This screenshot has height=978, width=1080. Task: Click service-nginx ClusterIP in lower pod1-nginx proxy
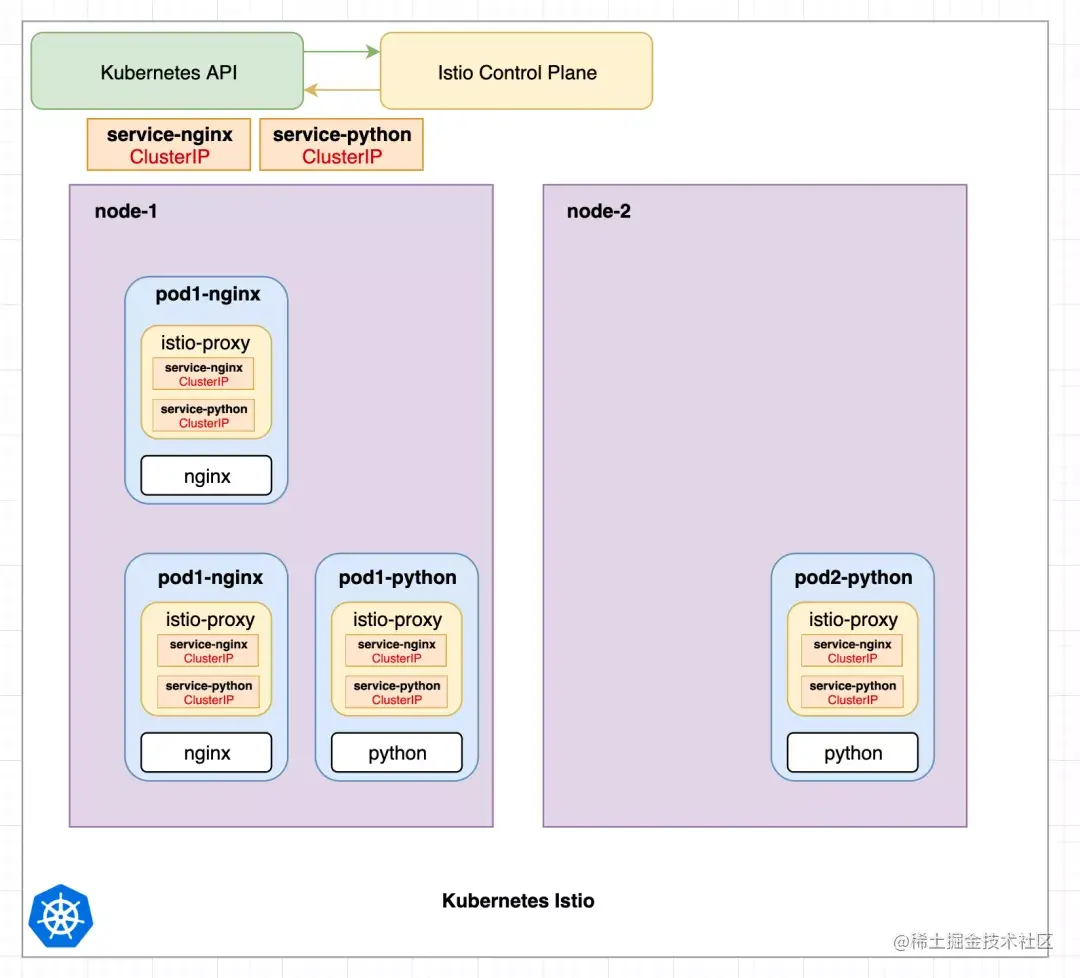[208, 651]
